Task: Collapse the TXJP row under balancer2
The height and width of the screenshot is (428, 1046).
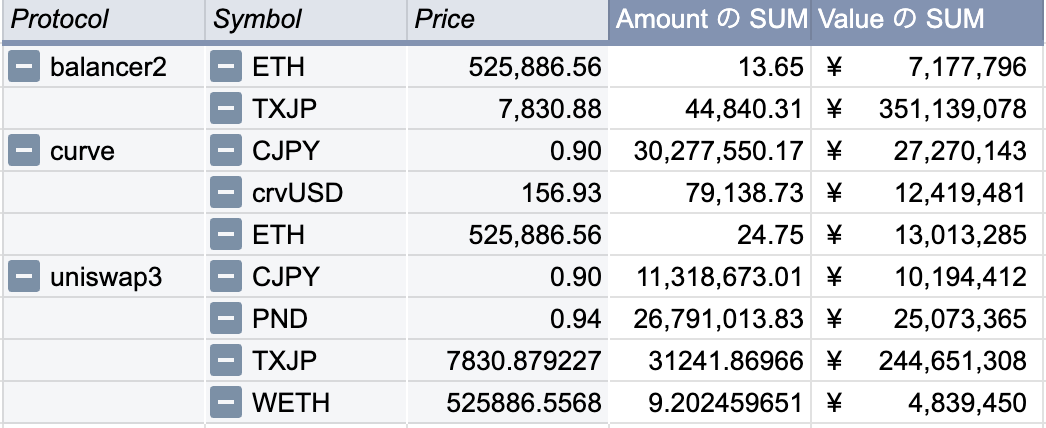Action: (227, 109)
